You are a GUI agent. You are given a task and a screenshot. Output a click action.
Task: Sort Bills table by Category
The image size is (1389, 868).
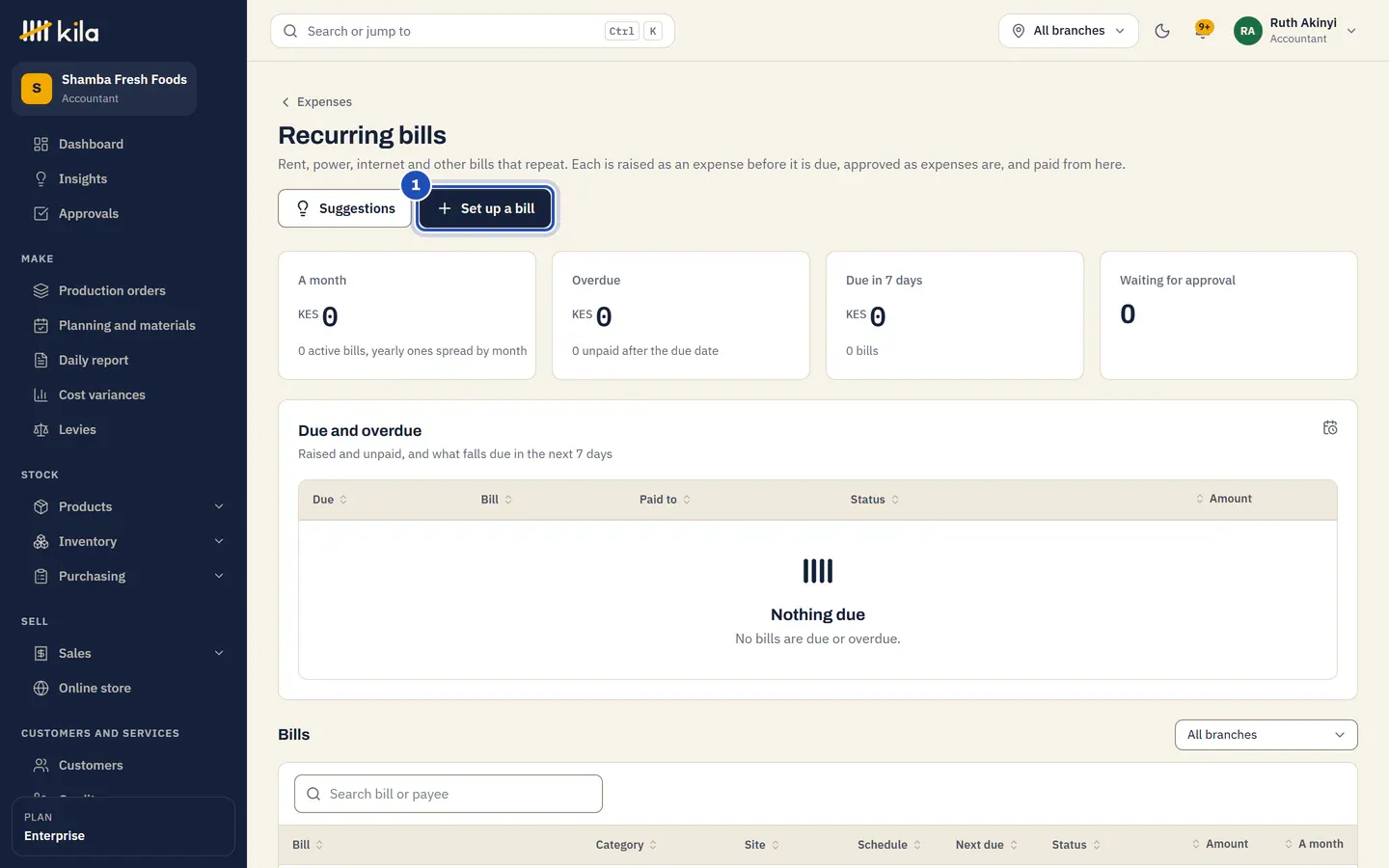626,845
